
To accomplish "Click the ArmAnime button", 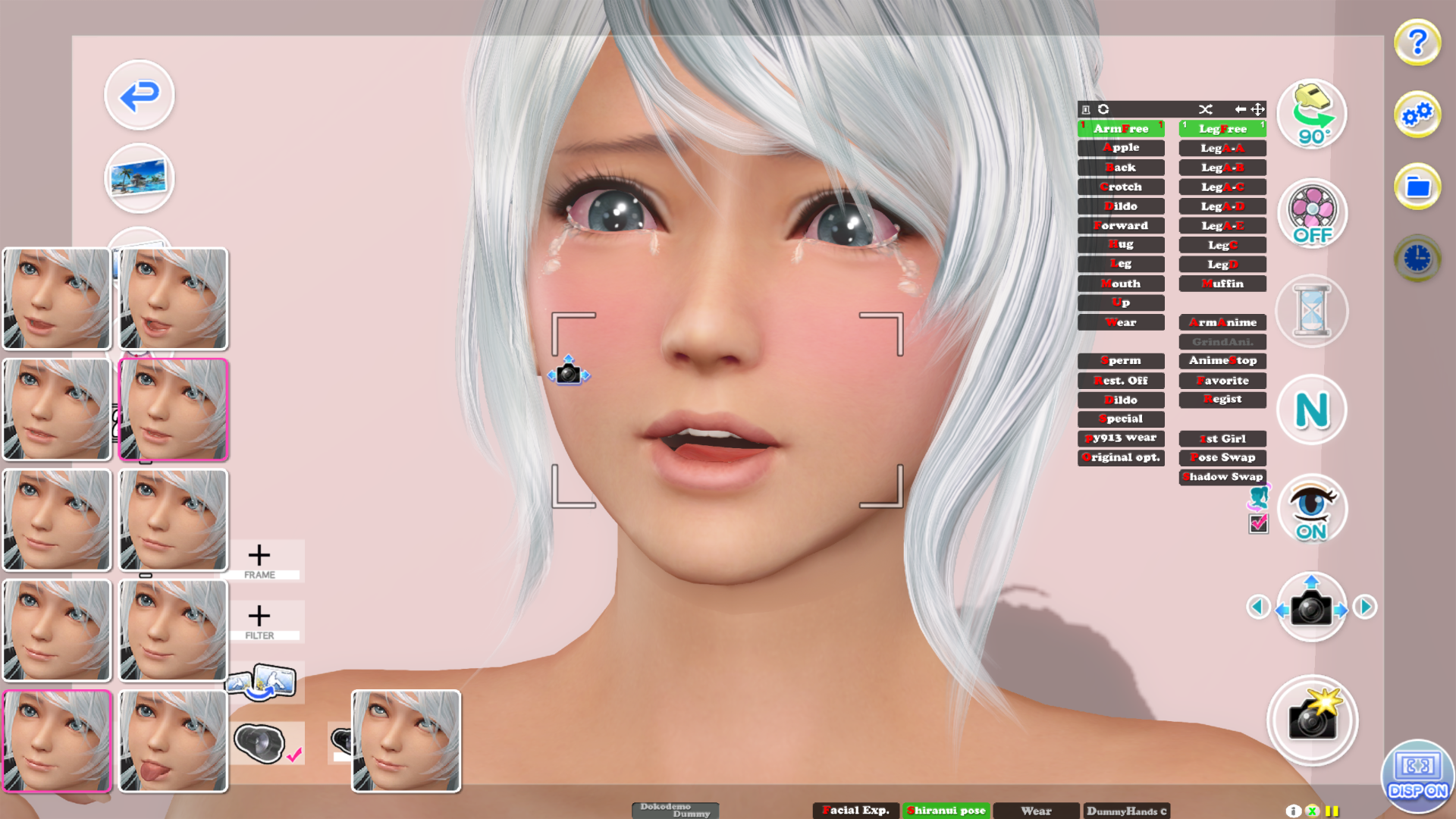I will click(1222, 322).
